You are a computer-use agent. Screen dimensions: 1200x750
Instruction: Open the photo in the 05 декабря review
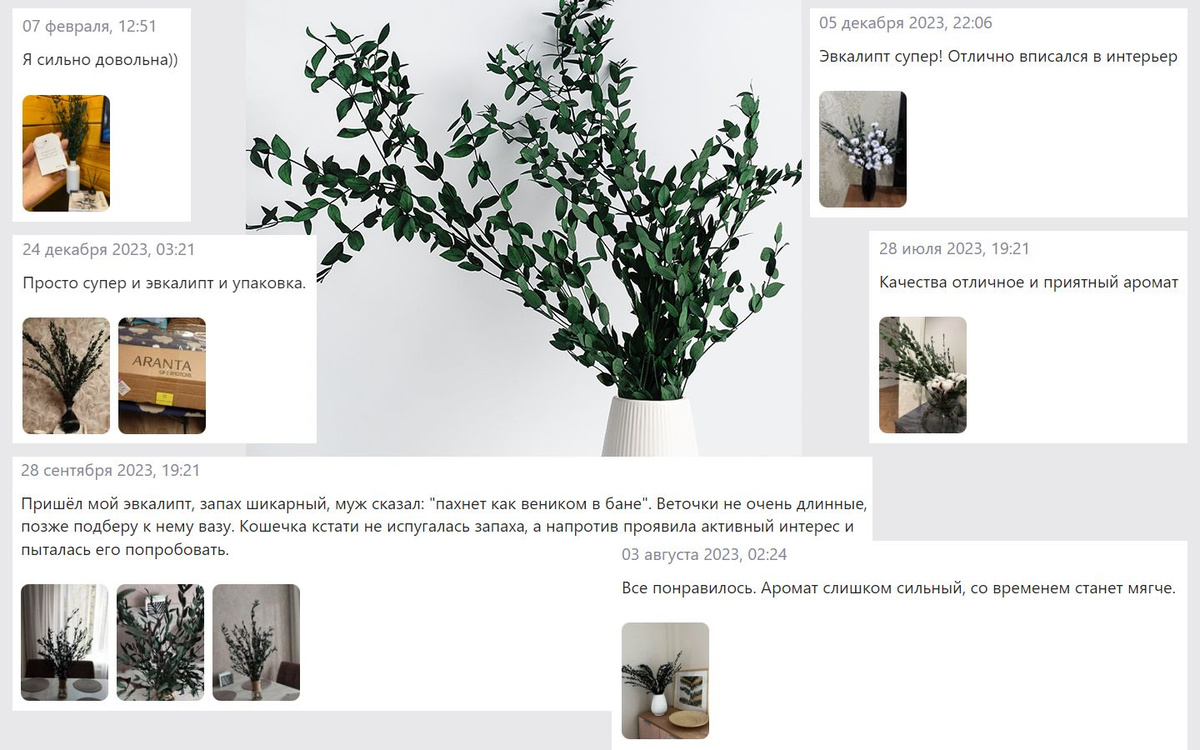863,149
